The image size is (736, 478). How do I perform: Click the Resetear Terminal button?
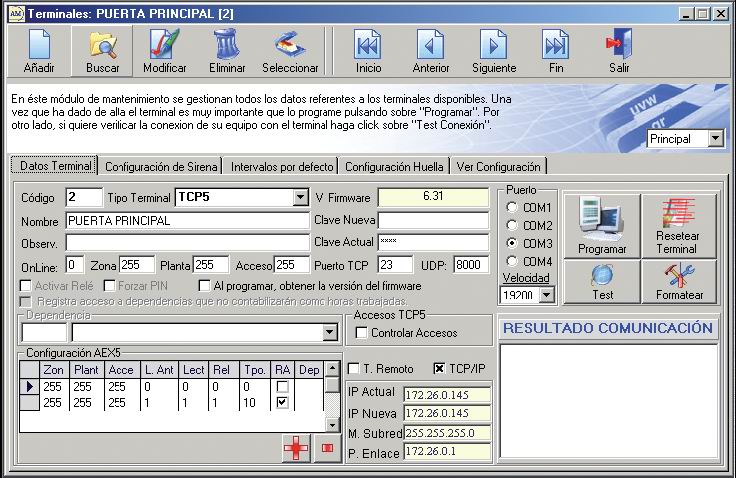point(679,226)
